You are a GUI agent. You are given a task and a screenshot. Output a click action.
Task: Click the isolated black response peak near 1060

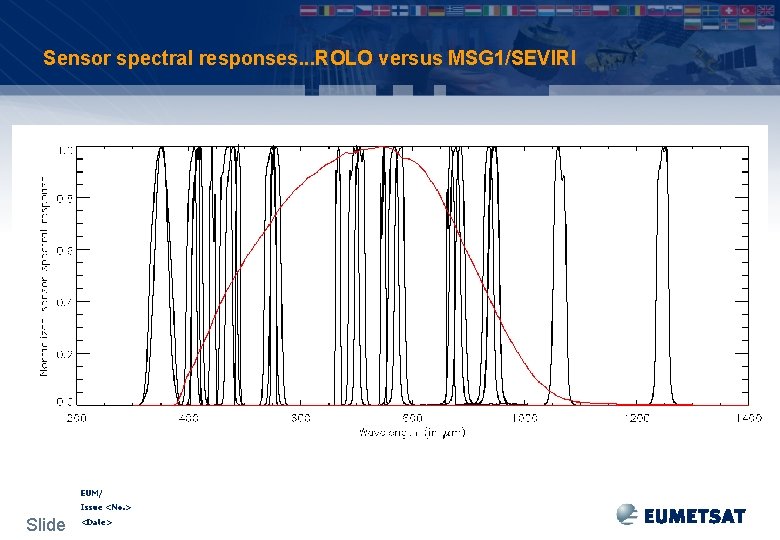coord(559,276)
